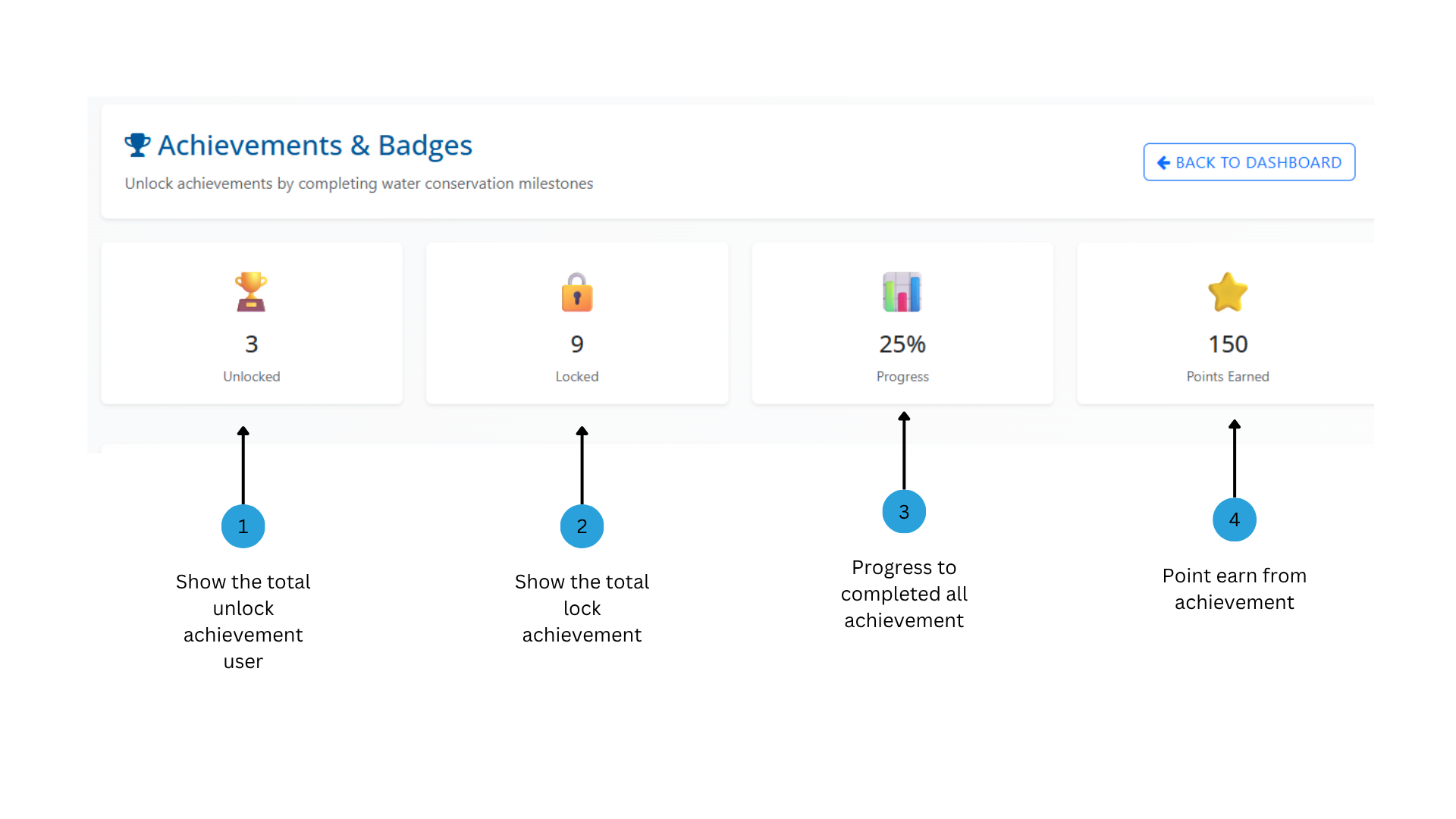Click blue annotation circle number 2
The image size is (1456, 819).
coord(582,526)
